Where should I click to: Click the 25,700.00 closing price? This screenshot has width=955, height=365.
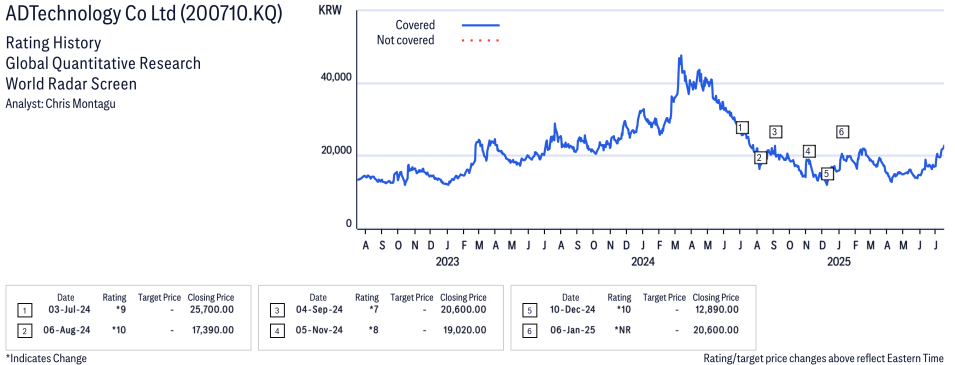(x=211, y=310)
